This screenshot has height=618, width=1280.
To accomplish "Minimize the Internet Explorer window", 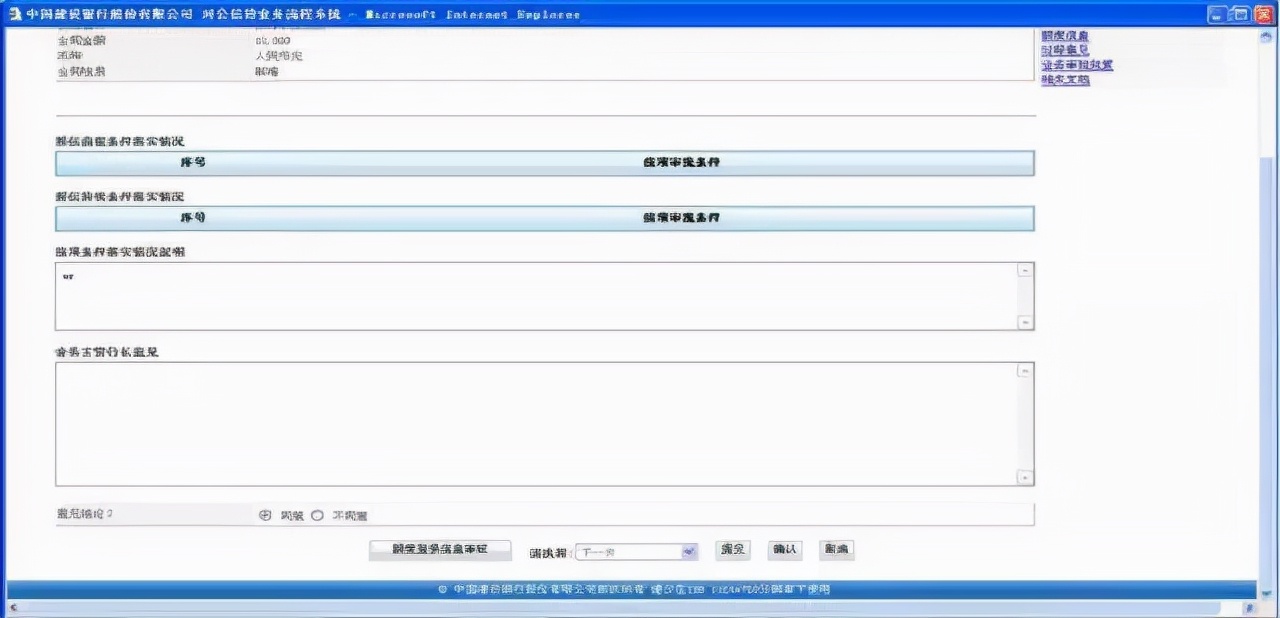I will 1218,14.
